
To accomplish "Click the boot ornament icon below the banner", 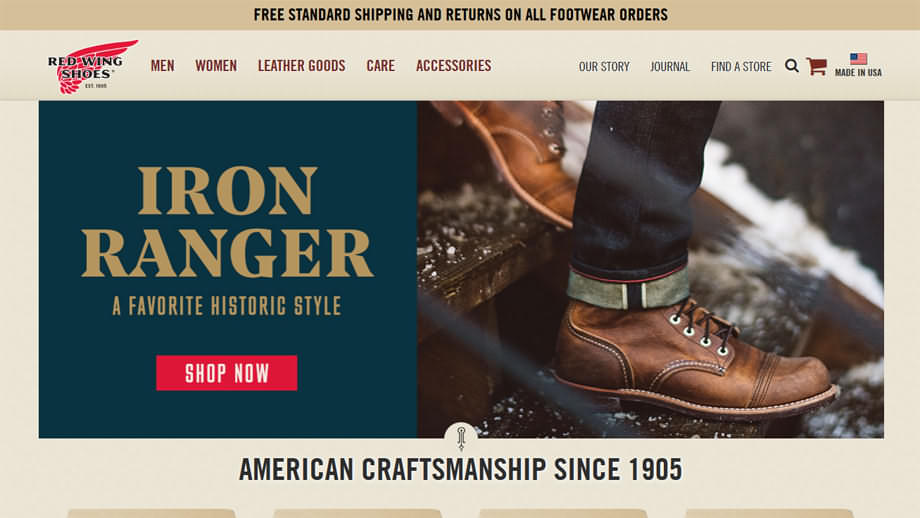I will 461,438.
